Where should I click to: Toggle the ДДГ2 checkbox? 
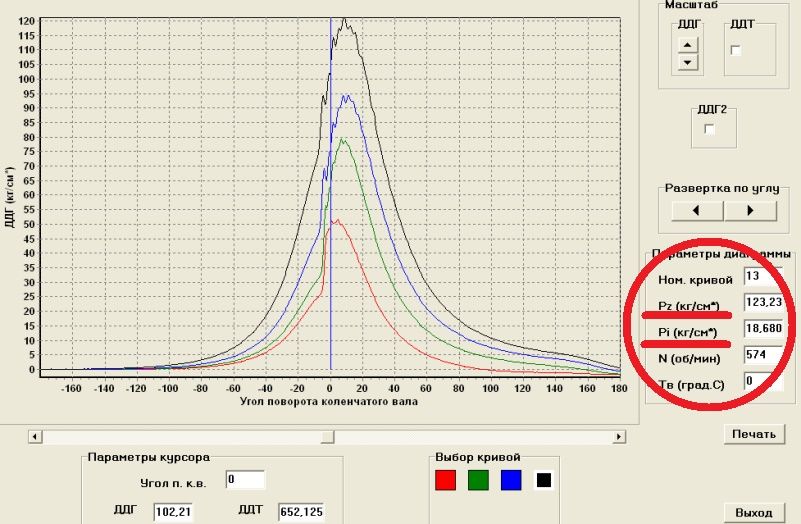pyautogui.click(x=710, y=129)
